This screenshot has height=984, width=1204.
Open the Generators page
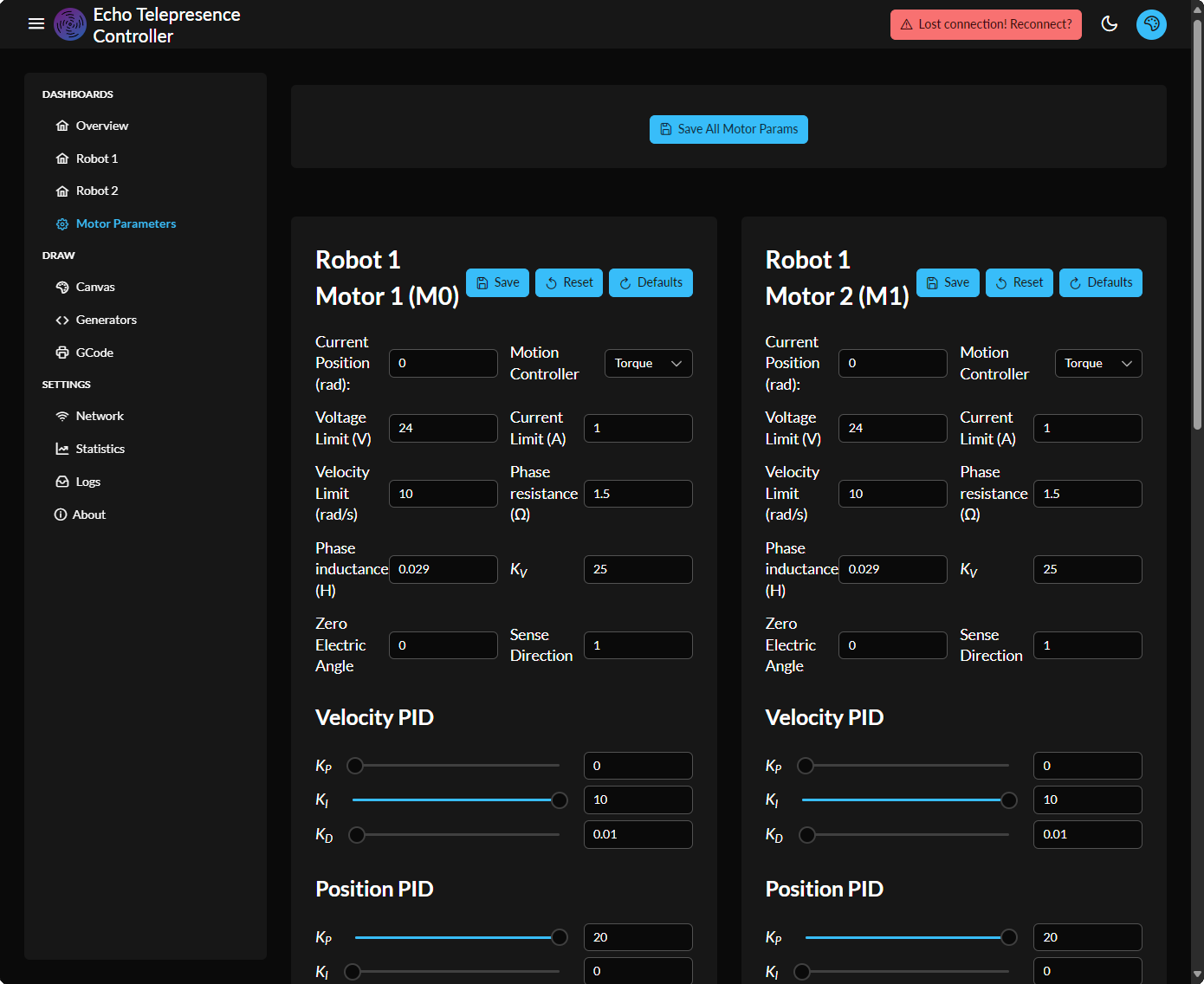tap(106, 320)
